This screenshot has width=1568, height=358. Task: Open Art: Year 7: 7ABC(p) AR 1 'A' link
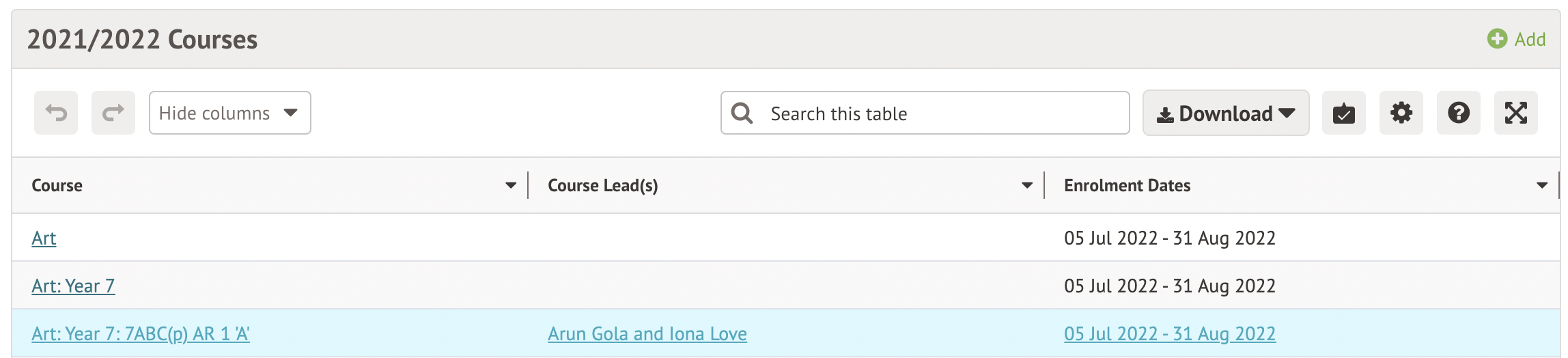[141, 334]
